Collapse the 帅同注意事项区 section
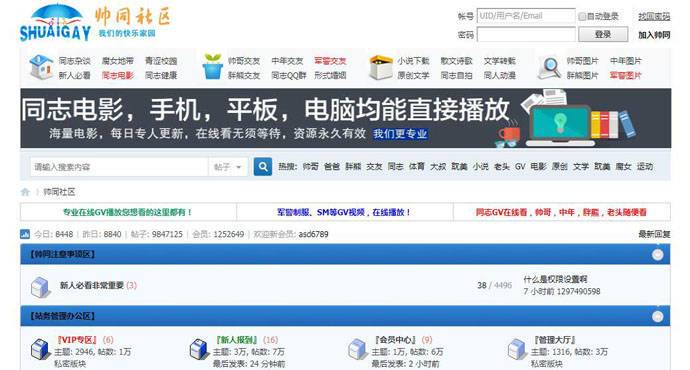This screenshot has height=370, width=690. (657, 254)
